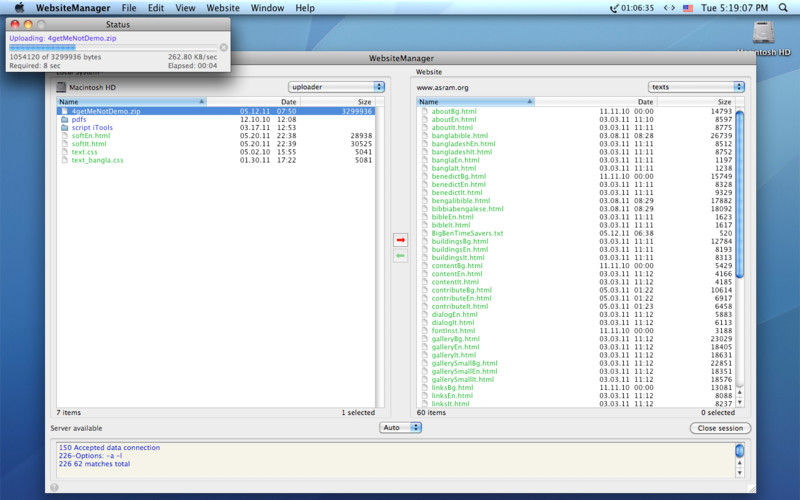Viewport: 800px width, 500px height.
Task: Click the green download arrow button
Action: (401, 256)
